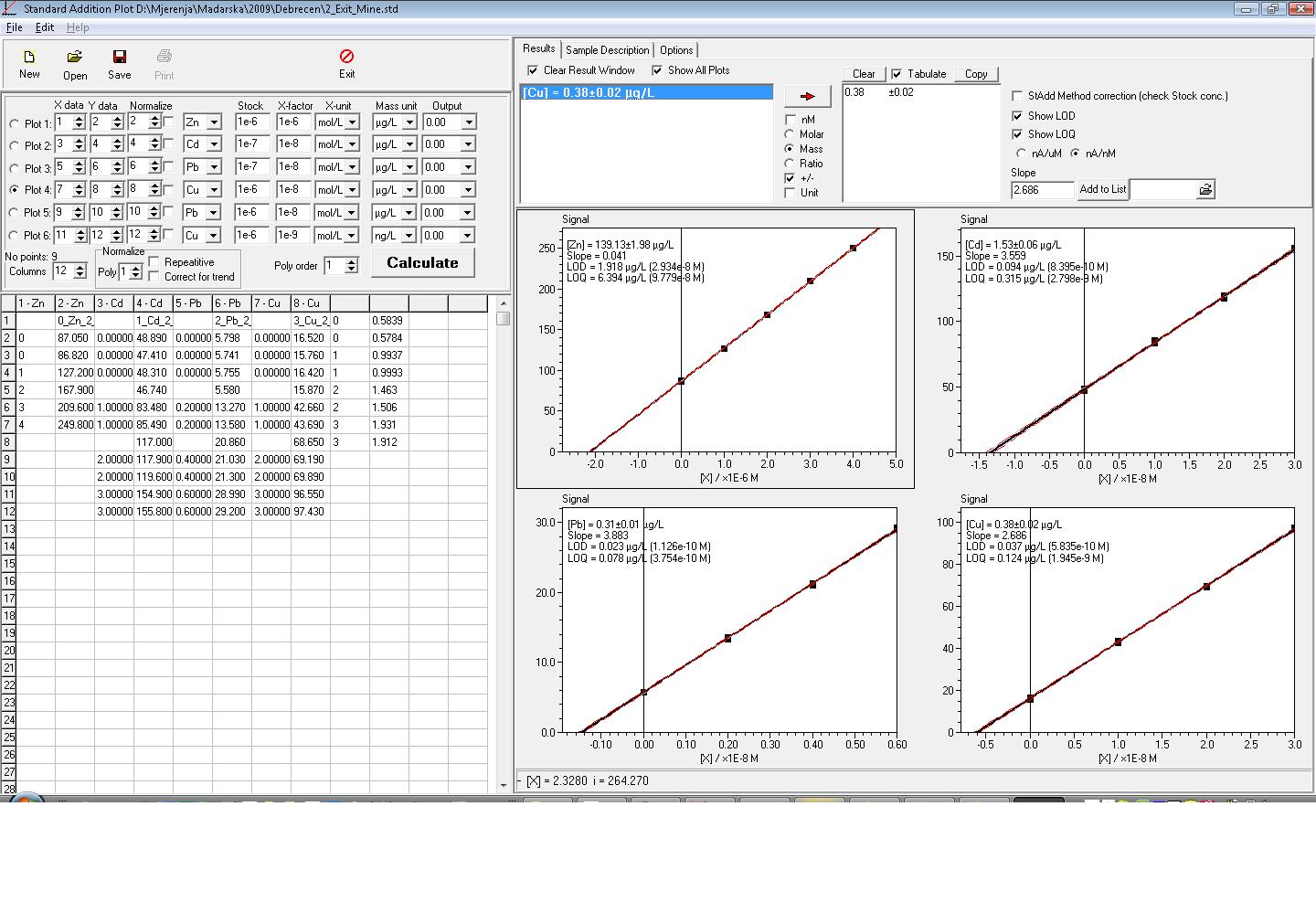Click the app icon in title bar

tap(9, 8)
